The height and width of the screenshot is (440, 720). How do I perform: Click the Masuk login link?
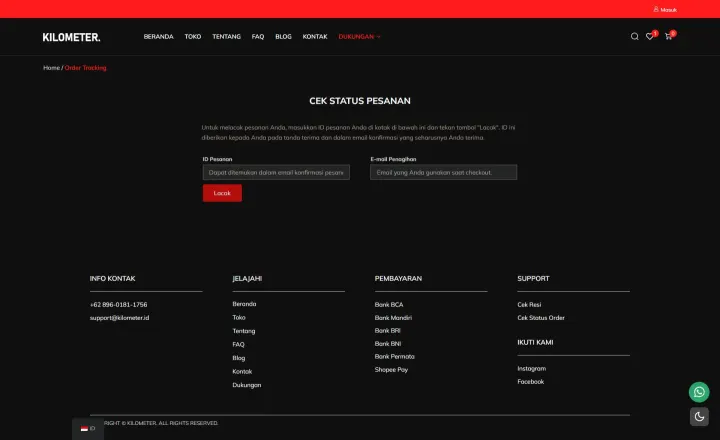pos(669,10)
